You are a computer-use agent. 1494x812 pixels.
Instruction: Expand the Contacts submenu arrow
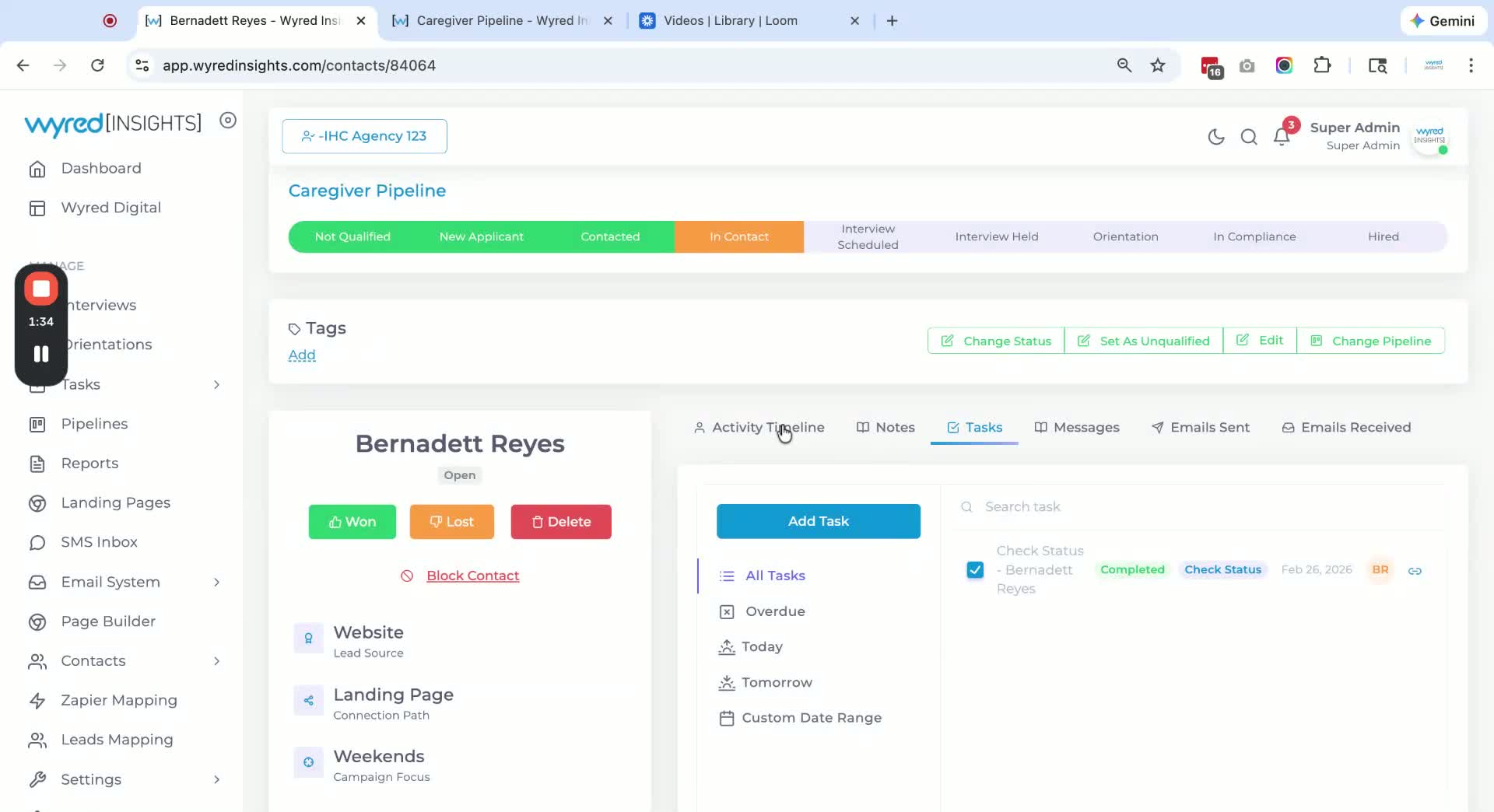pyautogui.click(x=216, y=661)
